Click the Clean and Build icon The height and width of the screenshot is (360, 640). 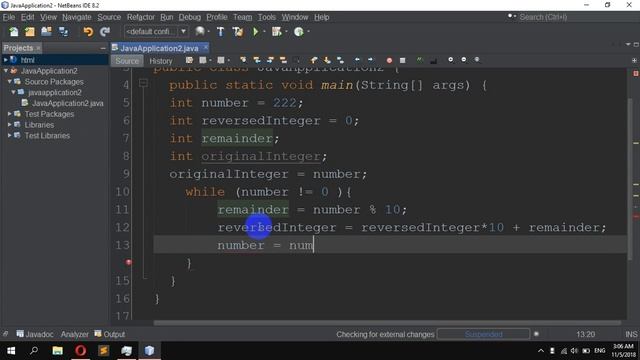[x=238, y=31]
